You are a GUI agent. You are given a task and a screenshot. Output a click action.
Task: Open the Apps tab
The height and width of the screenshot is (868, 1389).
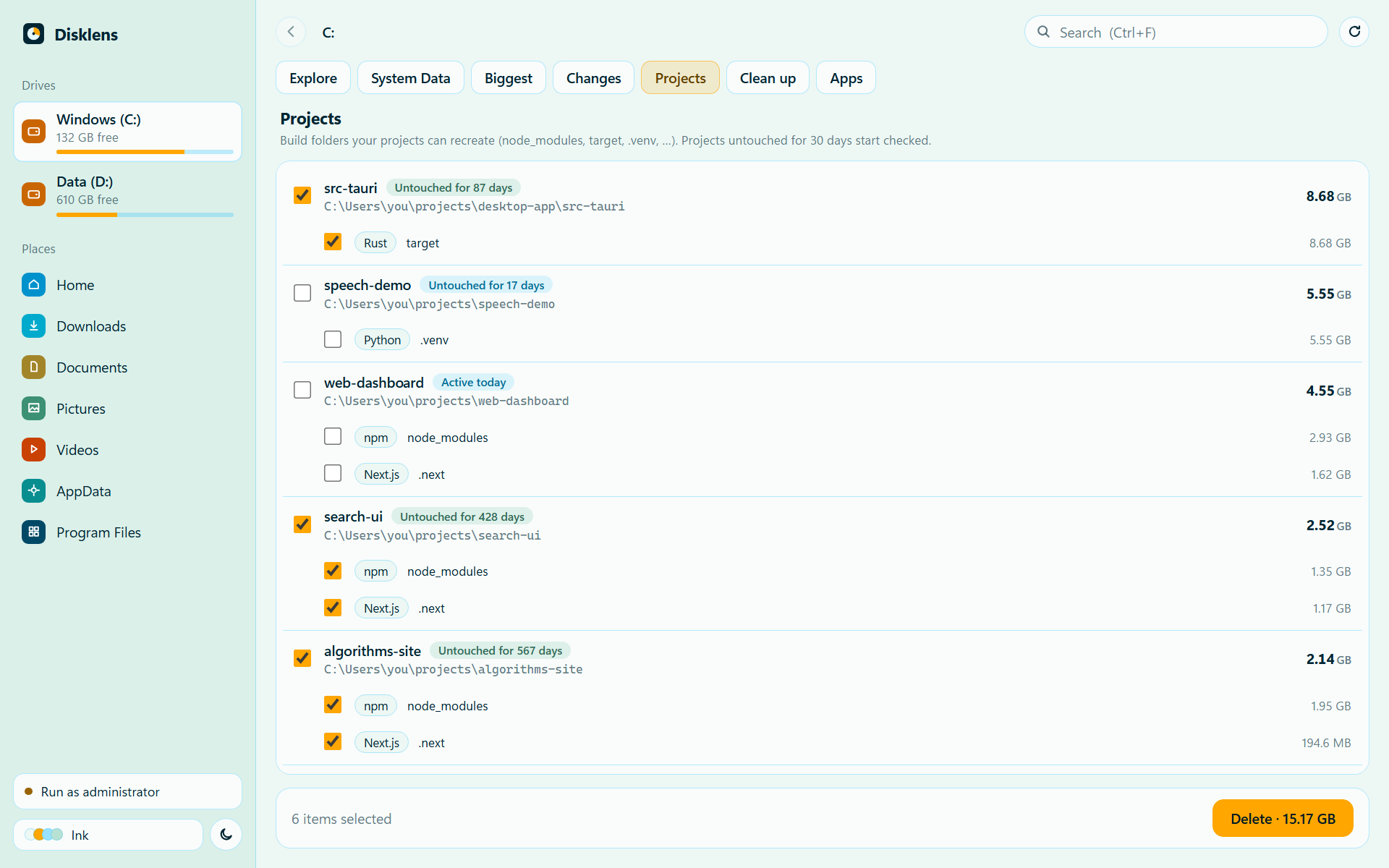coord(846,77)
